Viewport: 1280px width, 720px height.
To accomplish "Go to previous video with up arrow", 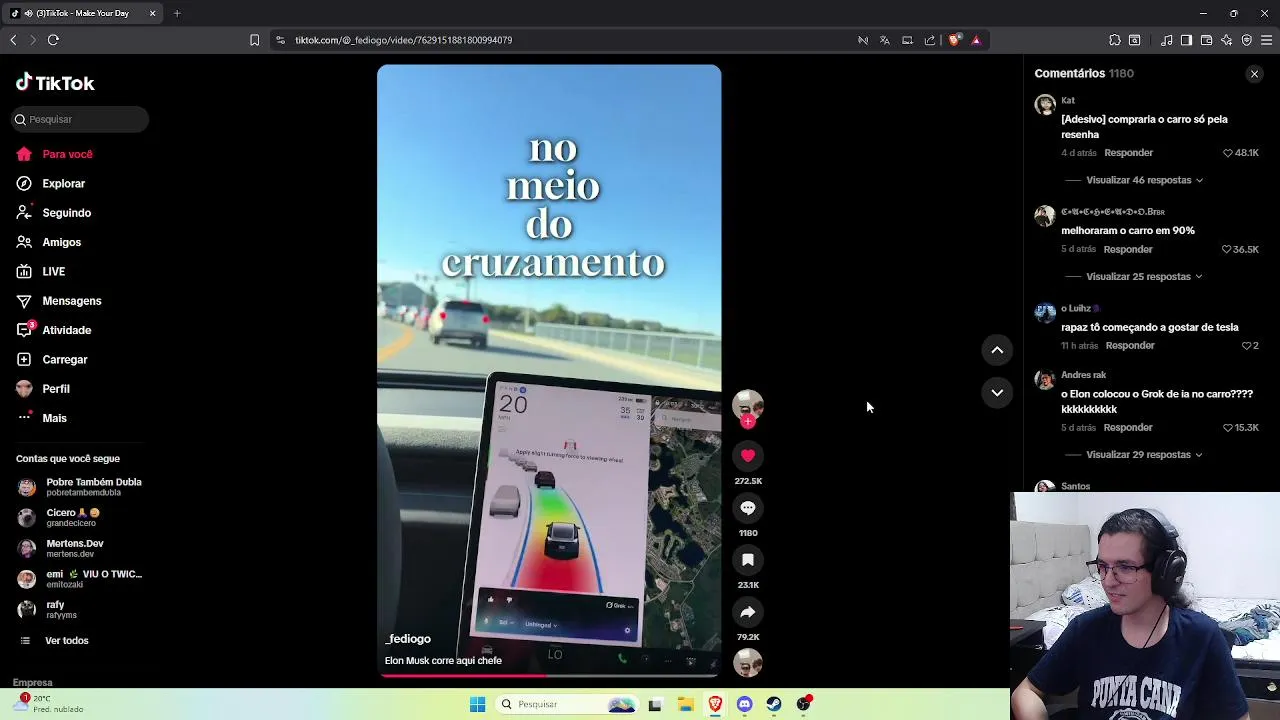I will coord(997,350).
